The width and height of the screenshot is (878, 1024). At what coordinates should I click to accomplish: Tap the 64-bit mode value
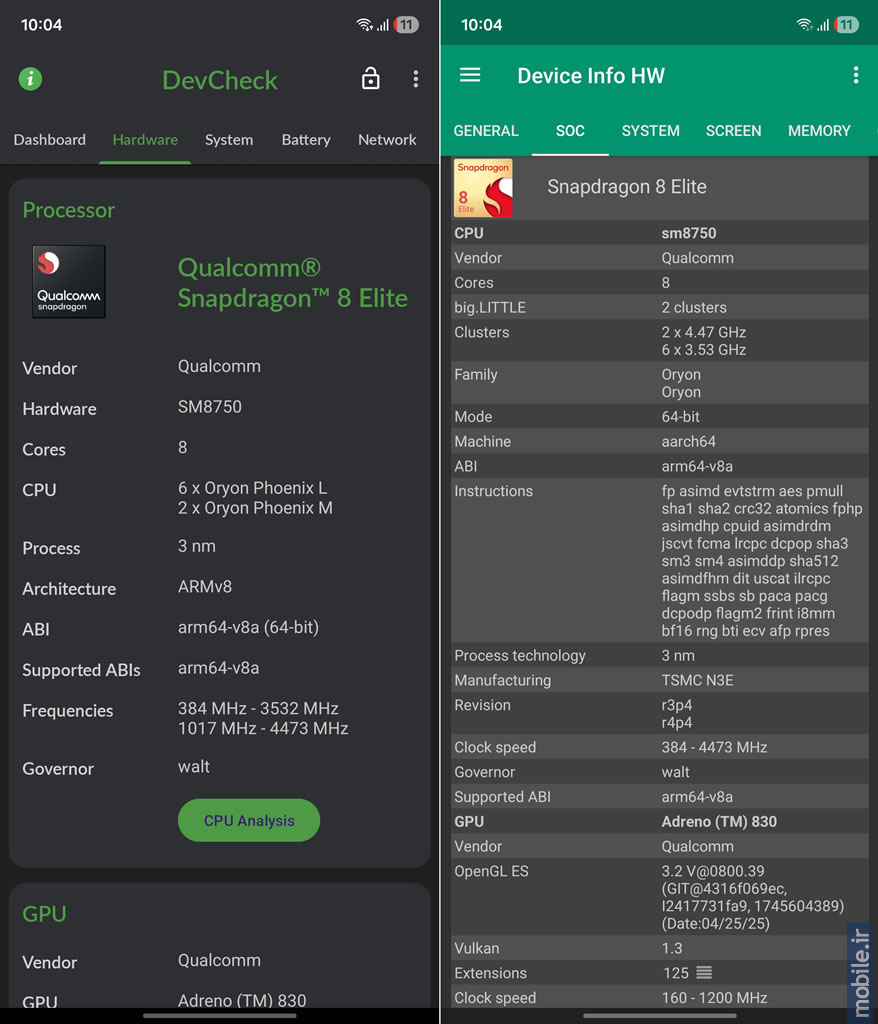(681, 417)
